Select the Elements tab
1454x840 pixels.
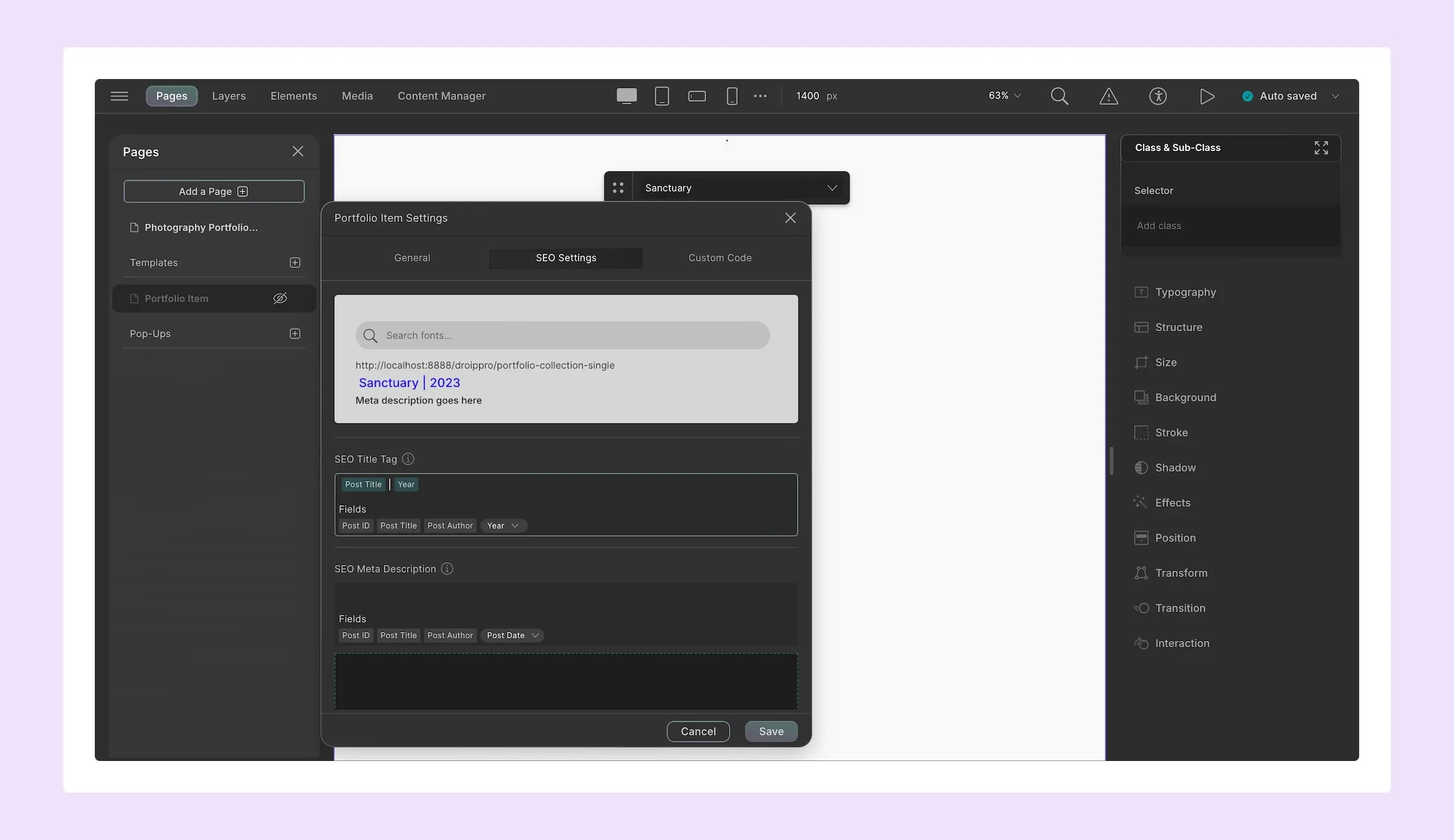coord(293,96)
